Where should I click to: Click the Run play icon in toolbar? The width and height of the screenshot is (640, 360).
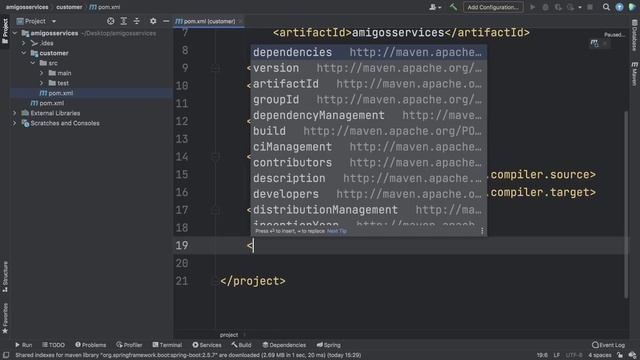click(x=532, y=7)
